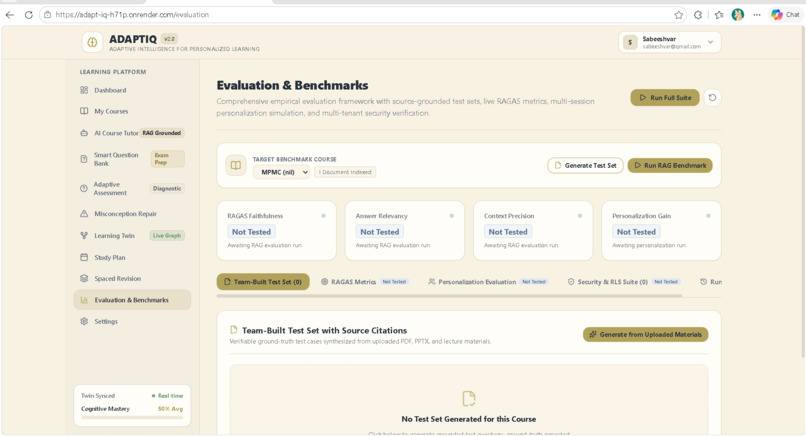Click Run Full Suite button
The image size is (806, 436).
coord(665,98)
